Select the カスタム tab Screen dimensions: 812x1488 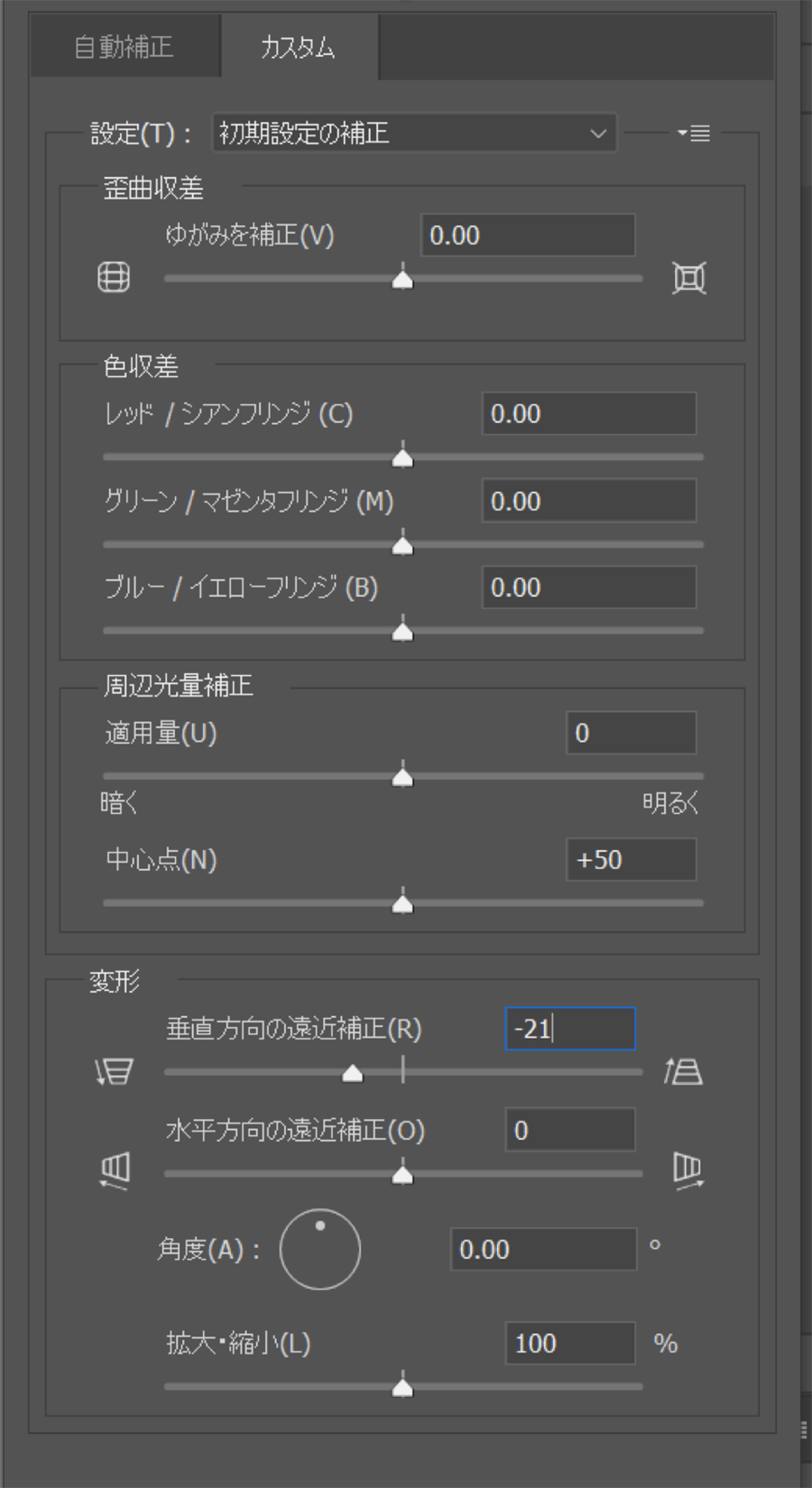[x=299, y=46]
